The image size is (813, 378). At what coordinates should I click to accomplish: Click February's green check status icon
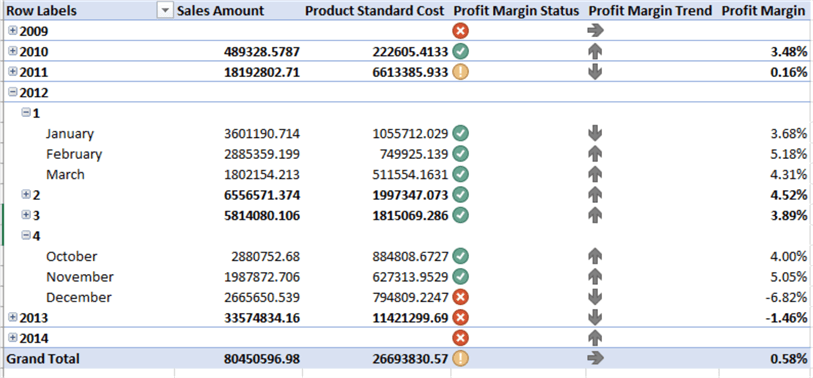pyautogui.click(x=460, y=154)
